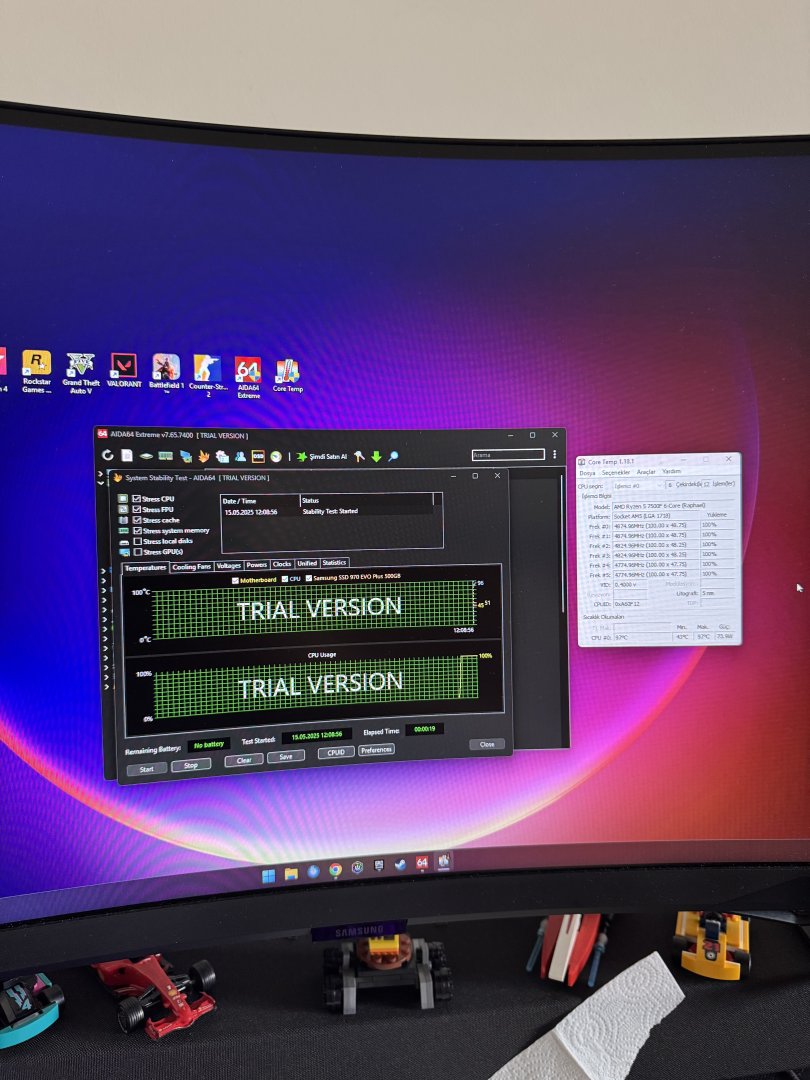The width and height of the screenshot is (810, 1080).
Task: Click the Stability Test: Started log row
Action: click(x=328, y=512)
